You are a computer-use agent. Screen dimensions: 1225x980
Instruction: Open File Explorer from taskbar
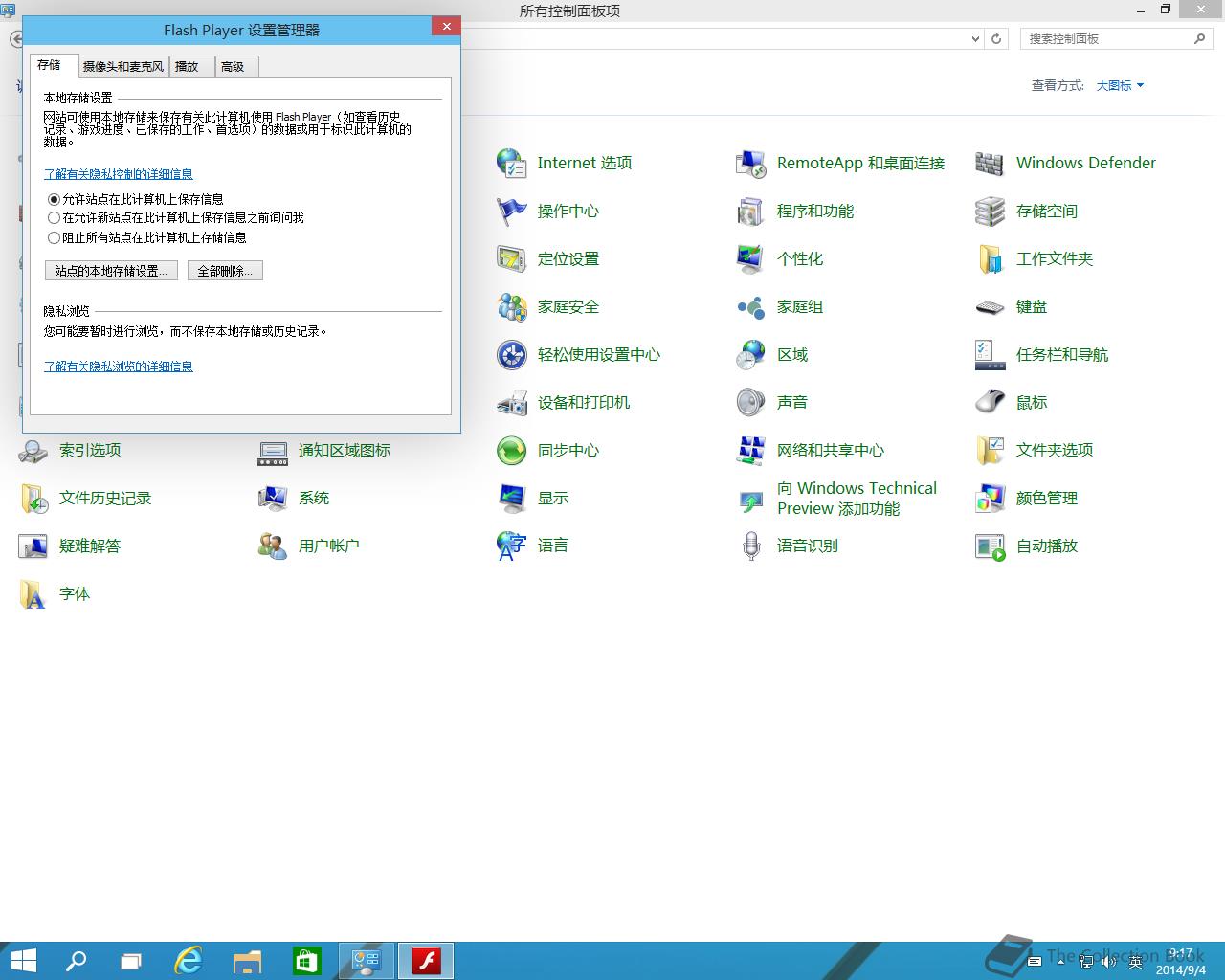[x=248, y=961]
